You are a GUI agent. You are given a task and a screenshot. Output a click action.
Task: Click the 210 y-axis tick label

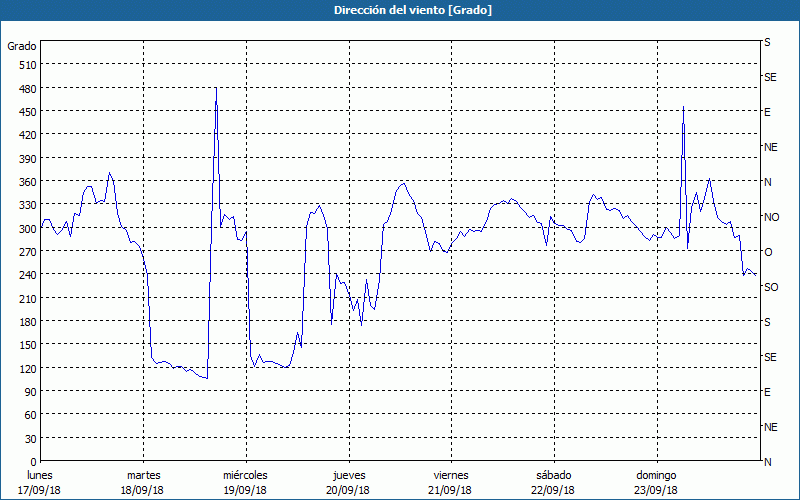[x=28, y=298]
